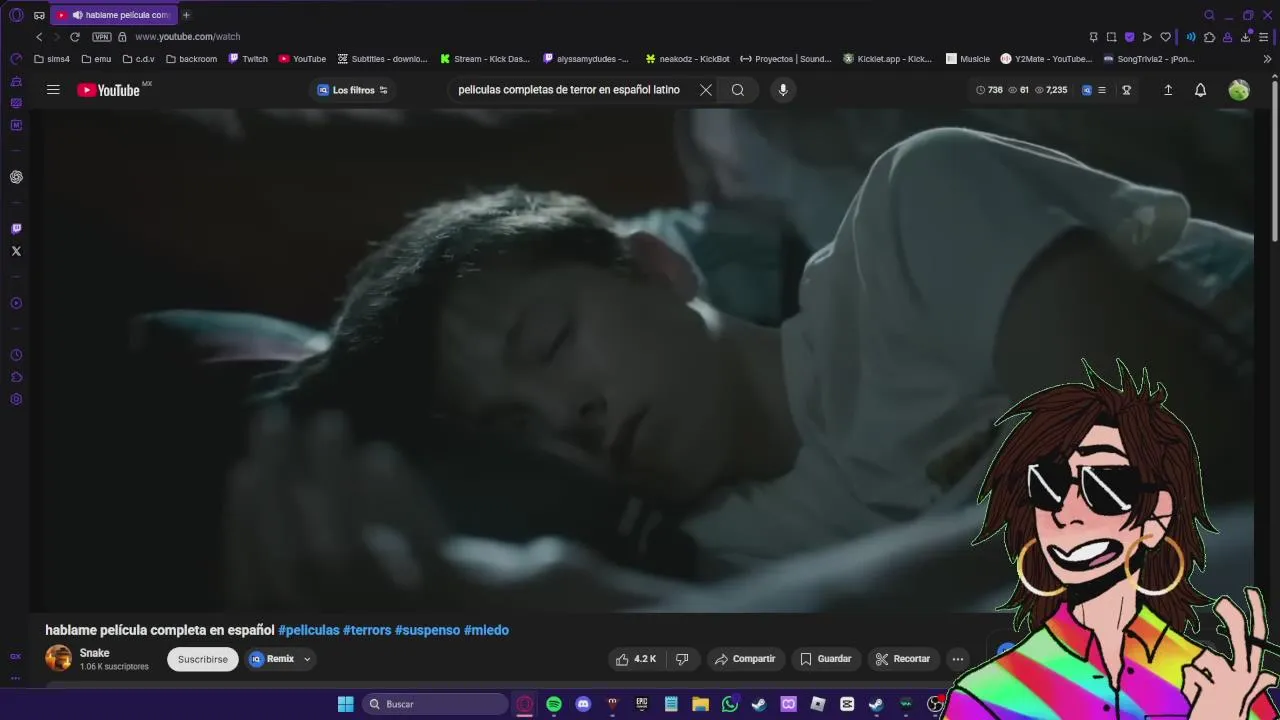Show more bookmarks with the double chevron
The width and height of the screenshot is (1280, 720).
pos(1268,59)
